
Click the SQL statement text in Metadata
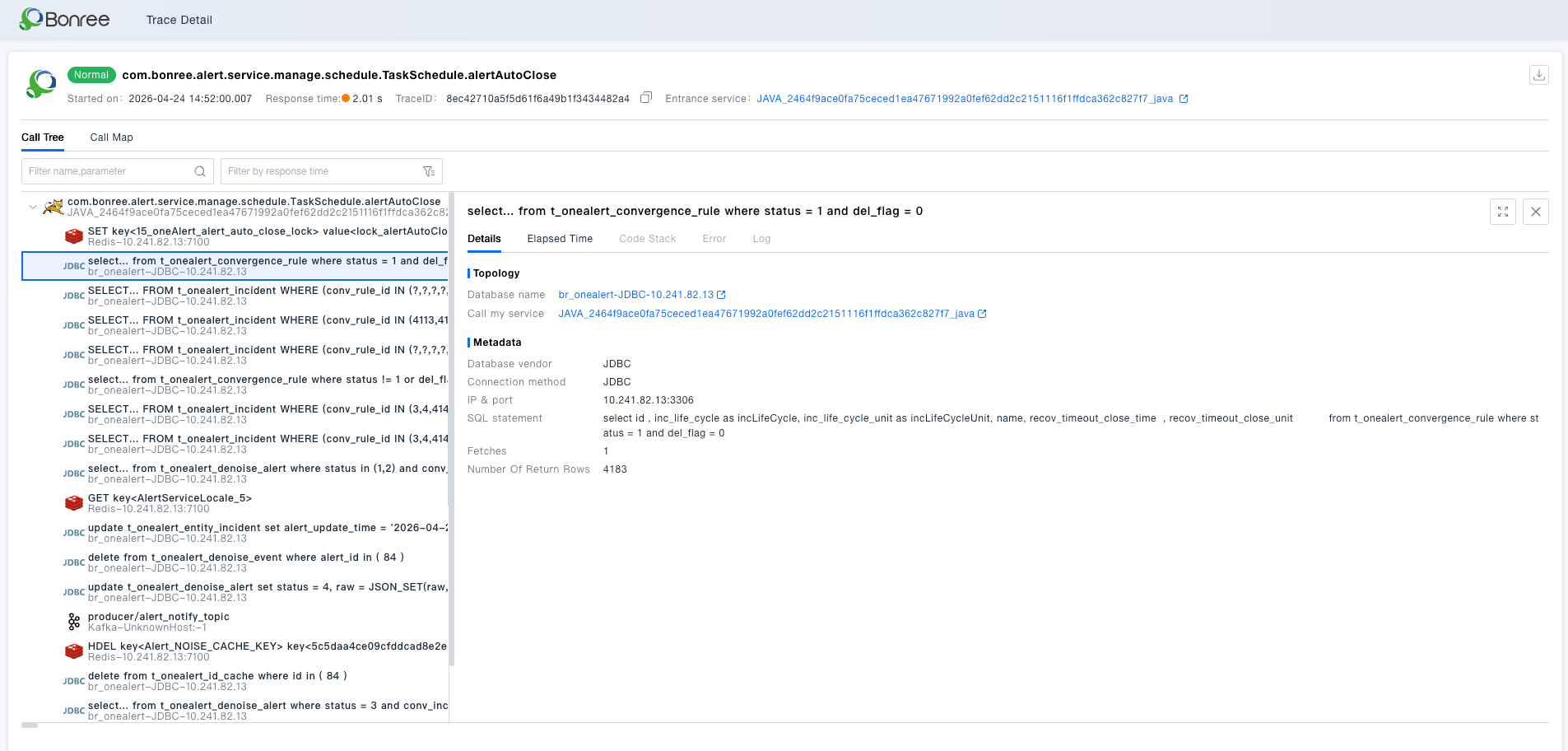pos(1071,426)
